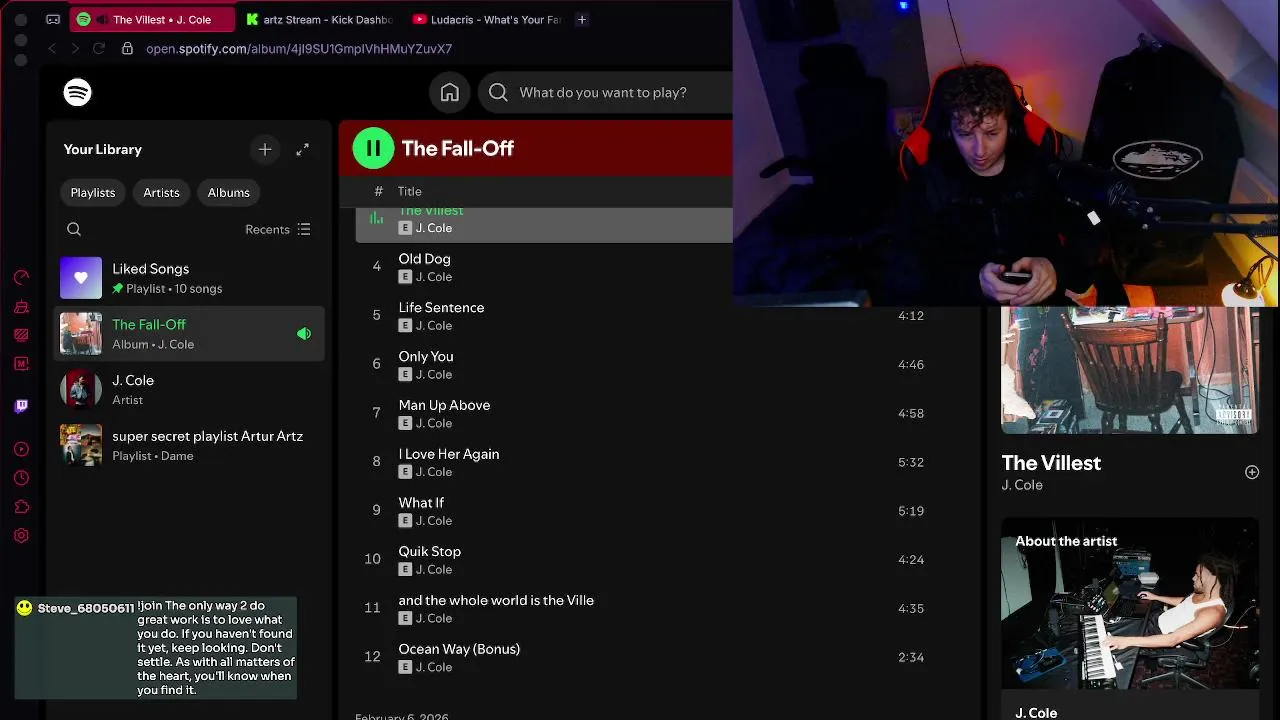Viewport: 1280px width, 720px height.
Task: Open the Recents sort dropdown
Action: (x=278, y=229)
